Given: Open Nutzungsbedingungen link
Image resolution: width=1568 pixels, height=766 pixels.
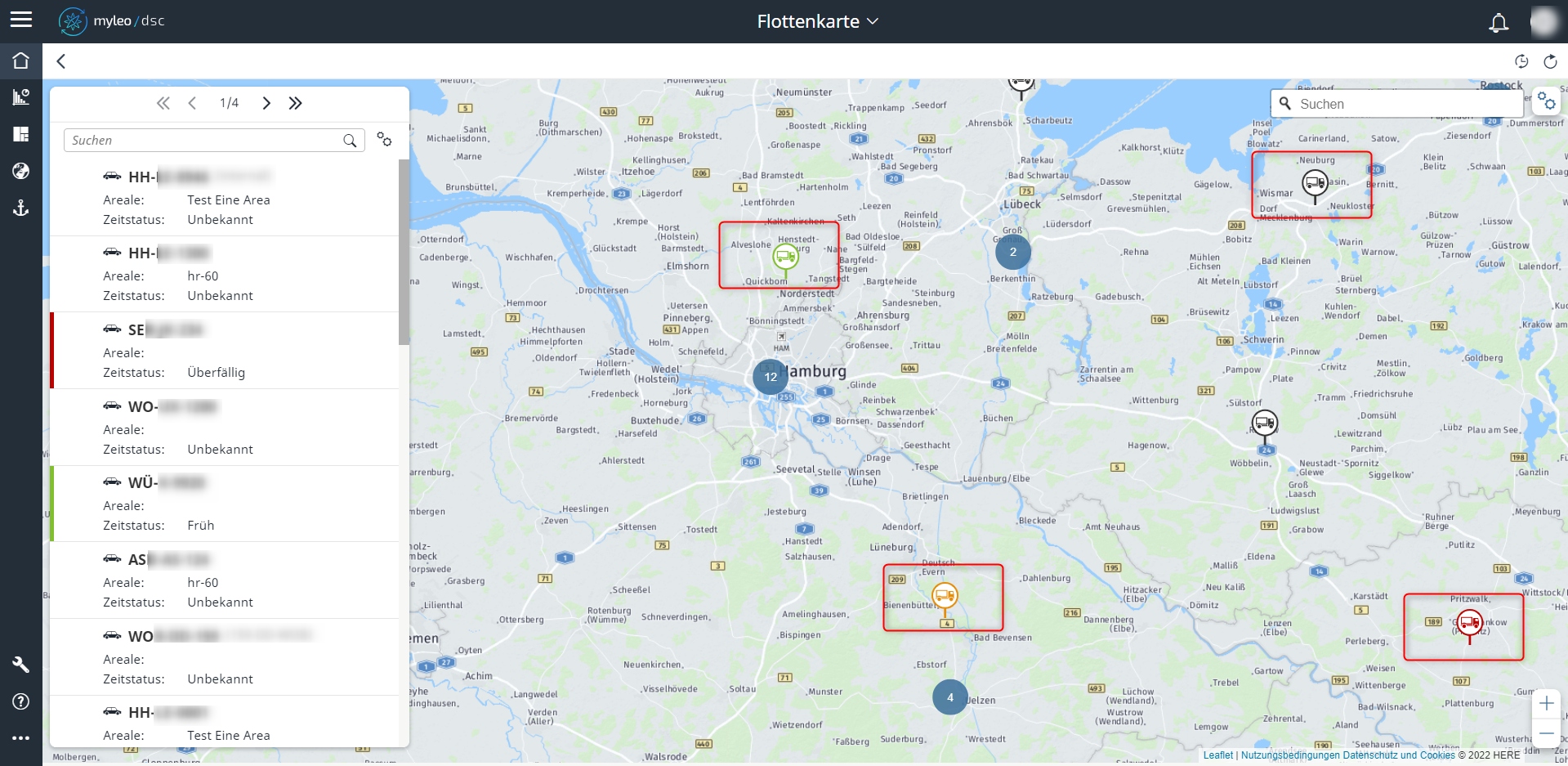Looking at the screenshot, I should pos(1290,755).
